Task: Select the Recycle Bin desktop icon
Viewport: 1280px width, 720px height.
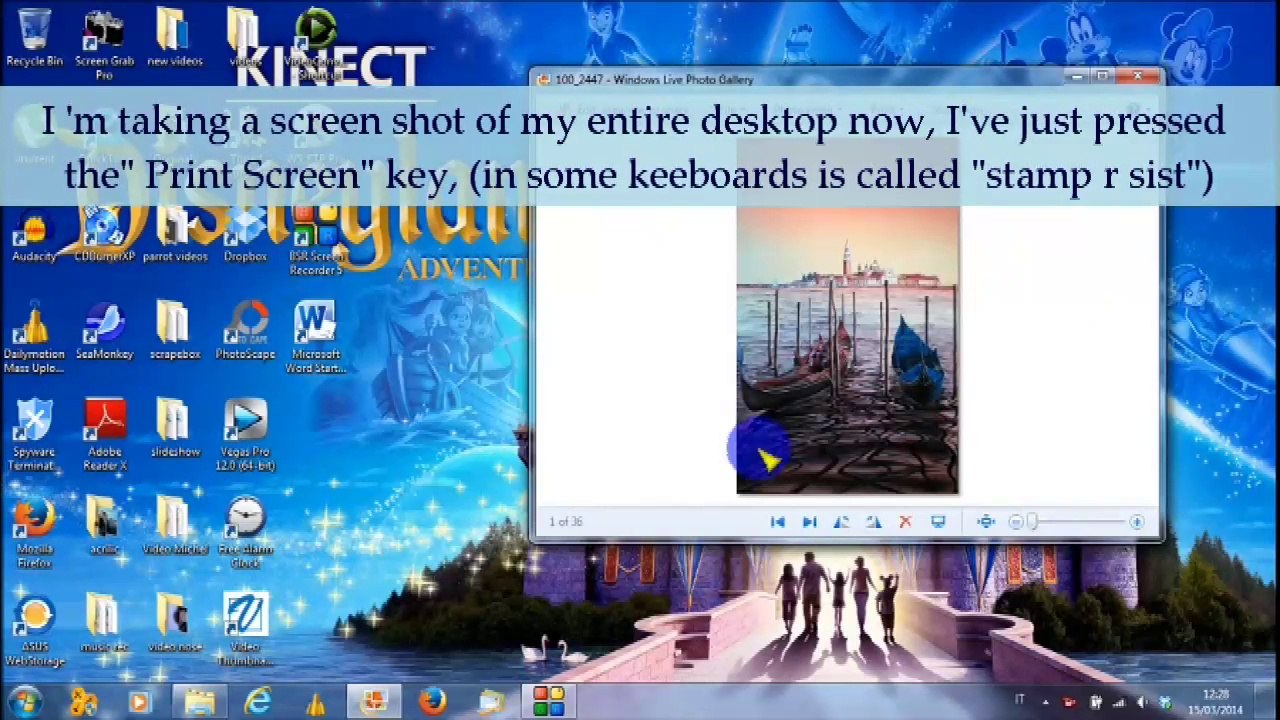Action: click(34, 38)
